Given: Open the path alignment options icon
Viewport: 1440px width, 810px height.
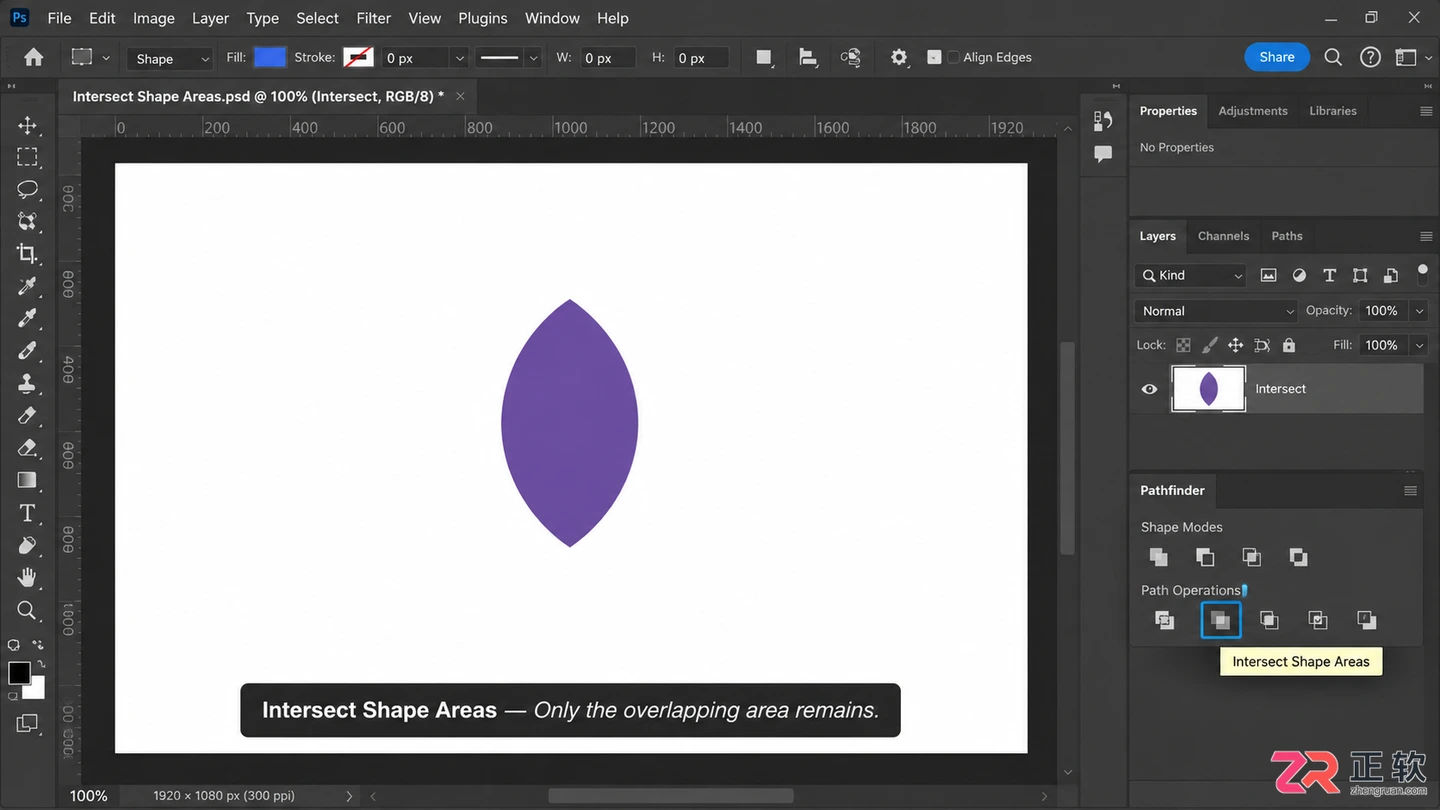Looking at the screenshot, I should click(x=808, y=58).
